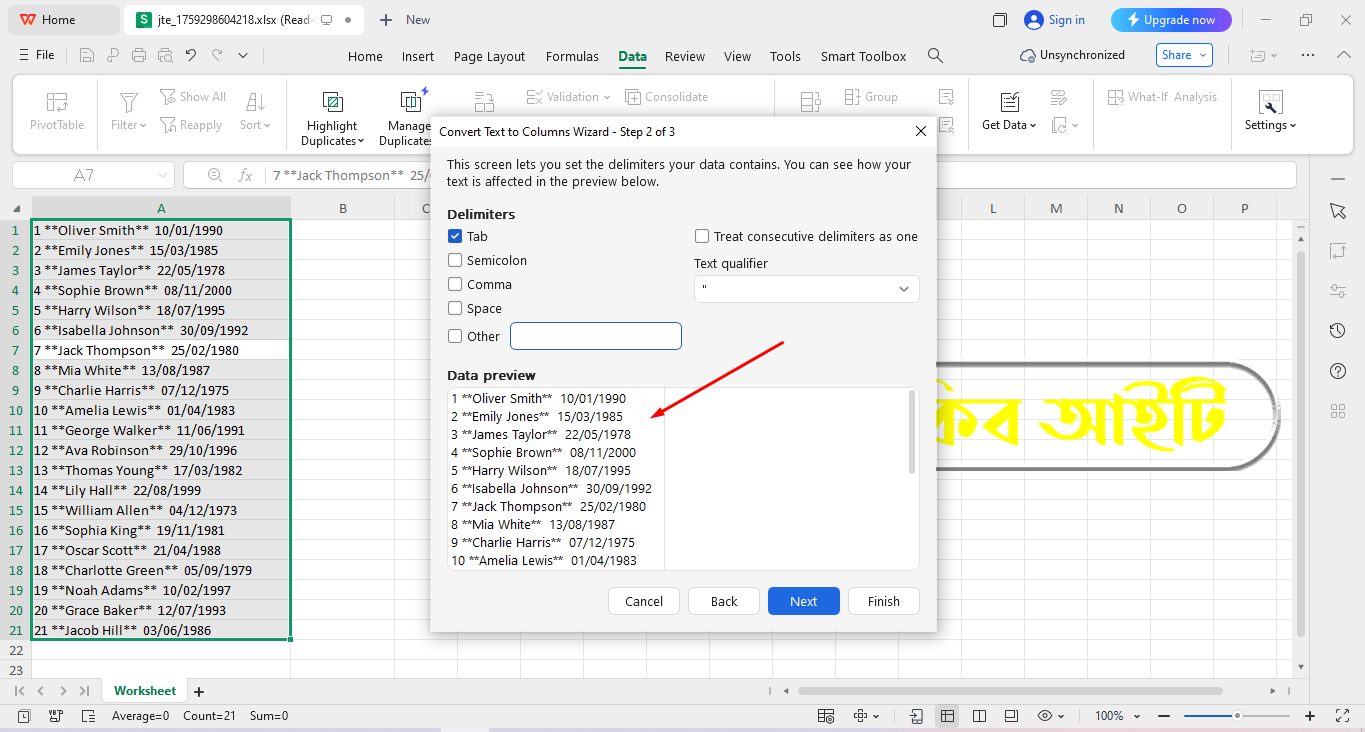Click the Other delimiter text field
This screenshot has width=1365, height=732.
pyautogui.click(x=596, y=336)
